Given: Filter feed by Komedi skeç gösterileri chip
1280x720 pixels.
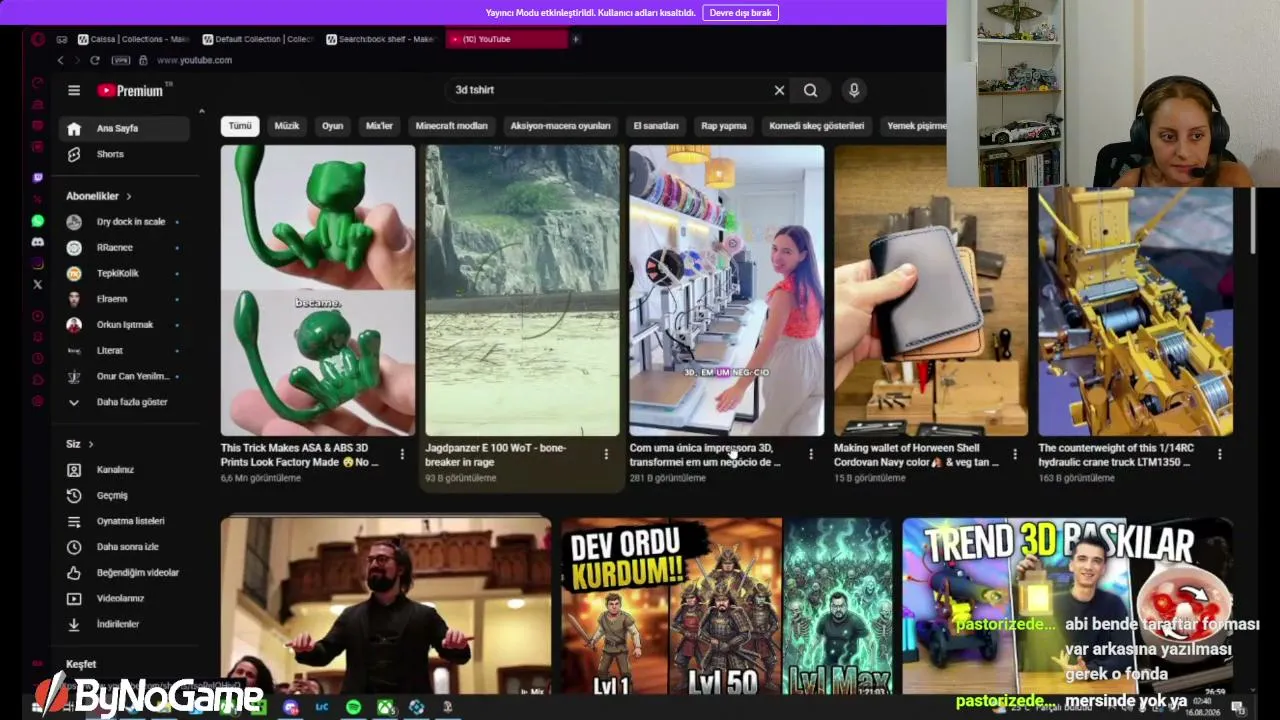Looking at the screenshot, I should (x=817, y=126).
